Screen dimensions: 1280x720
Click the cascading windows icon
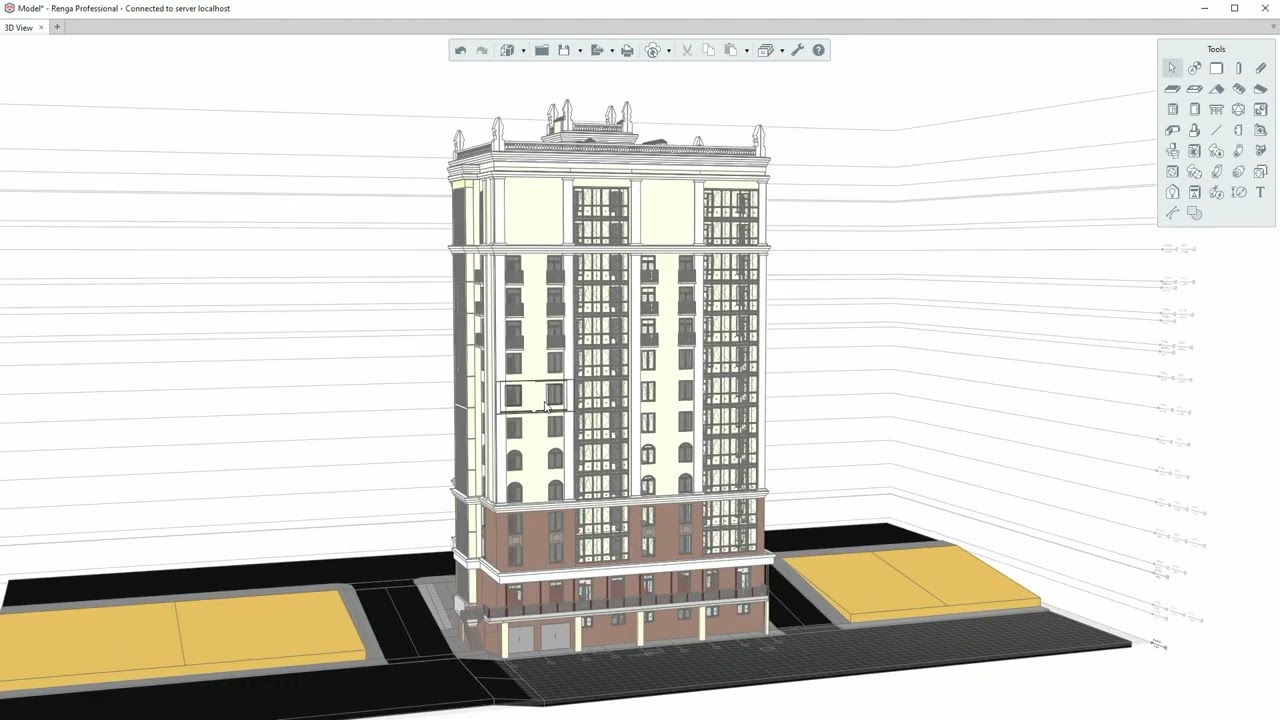pyautogui.click(x=765, y=50)
